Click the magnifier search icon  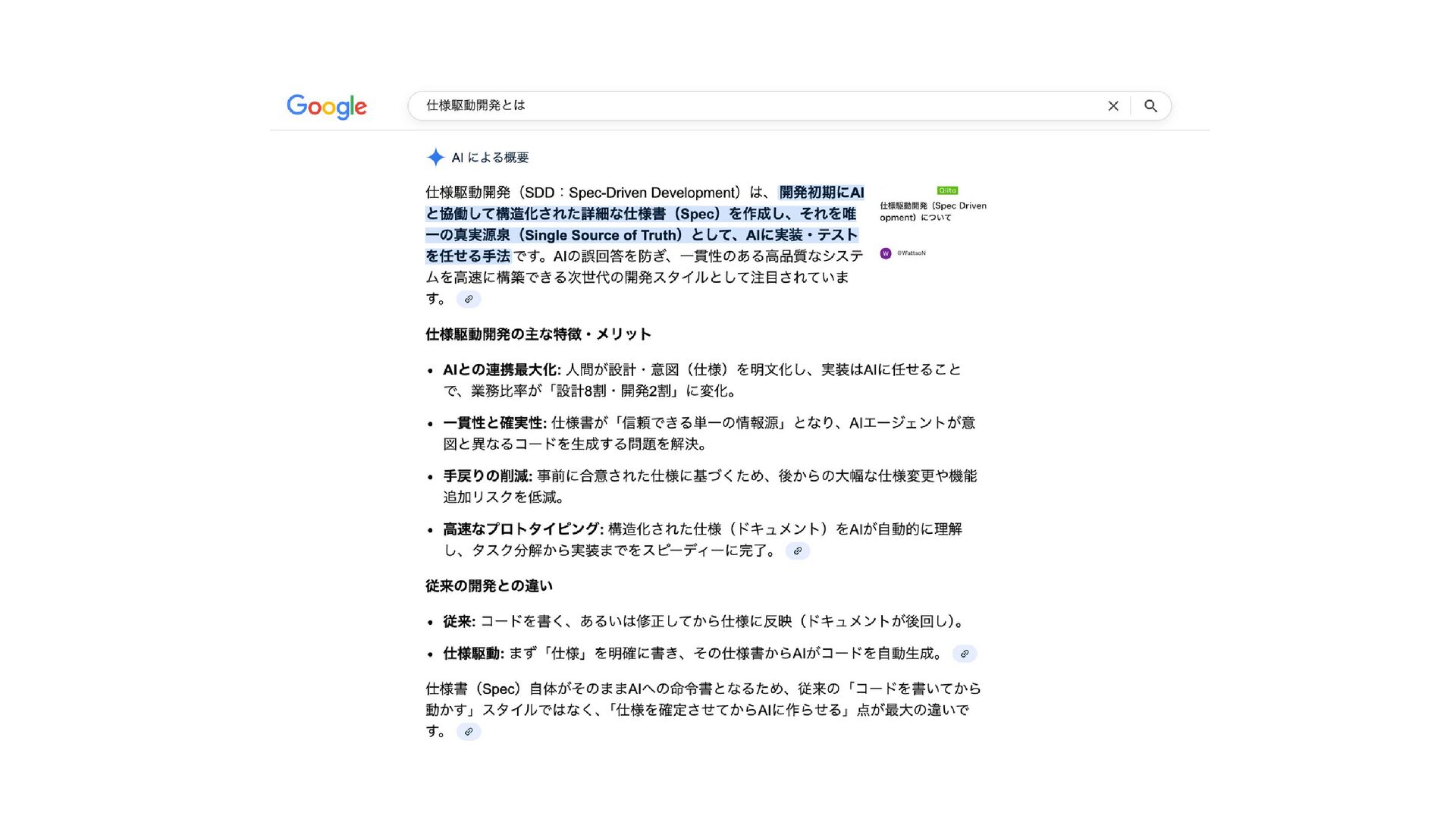[x=1150, y=106]
